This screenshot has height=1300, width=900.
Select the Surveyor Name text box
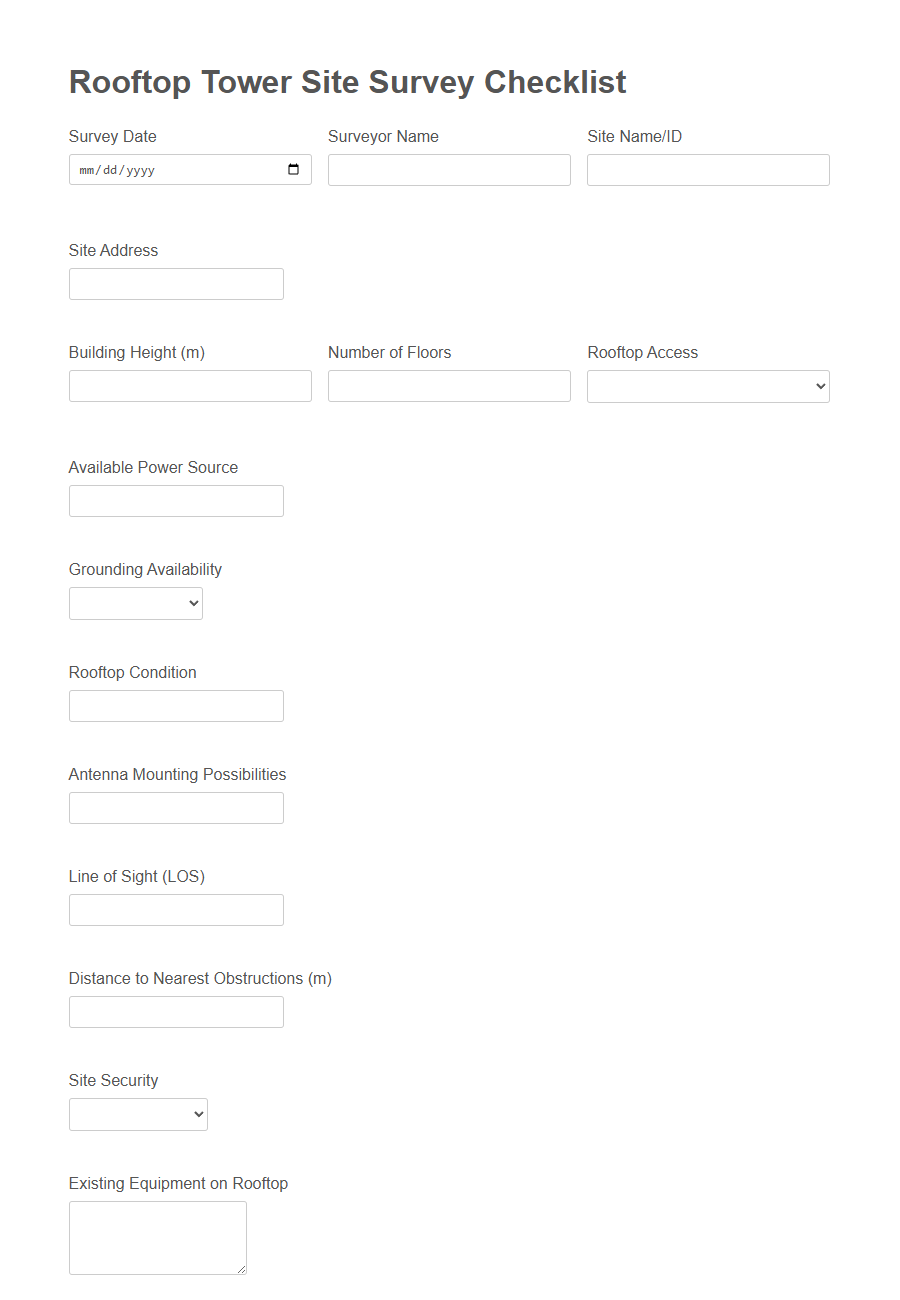448,169
